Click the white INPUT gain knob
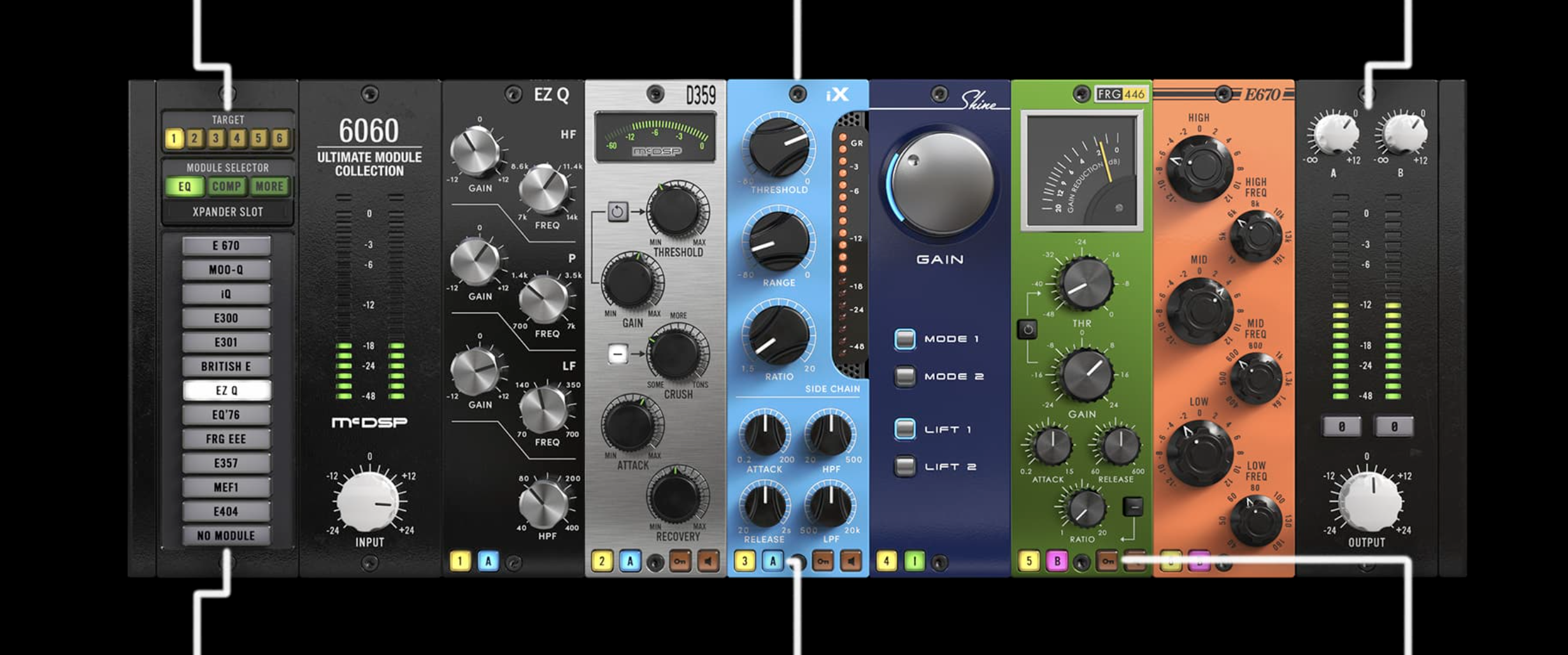 click(x=368, y=501)
